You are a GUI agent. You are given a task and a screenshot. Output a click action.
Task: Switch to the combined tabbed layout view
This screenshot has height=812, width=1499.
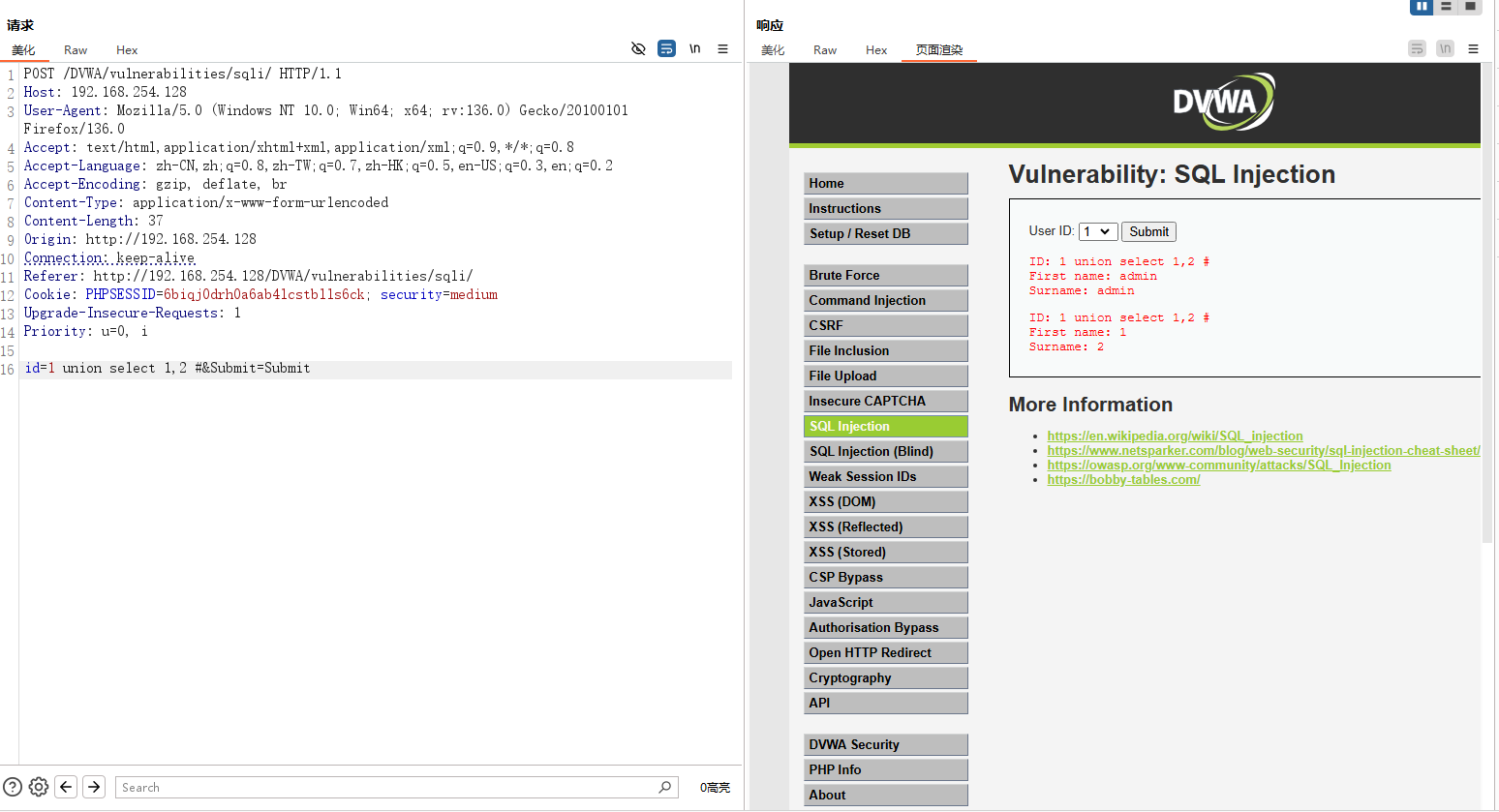pyautogui.click(x=1470, y=7)
